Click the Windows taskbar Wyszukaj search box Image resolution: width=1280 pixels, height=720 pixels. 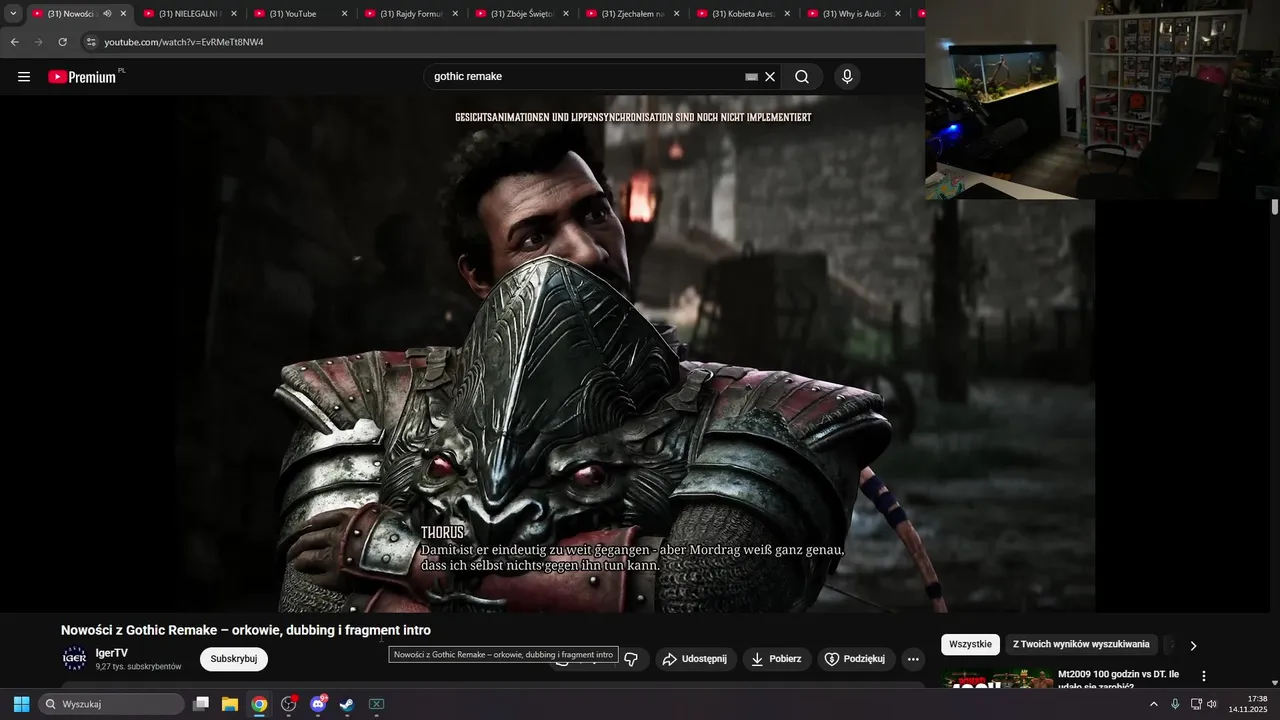click(112, 704)
